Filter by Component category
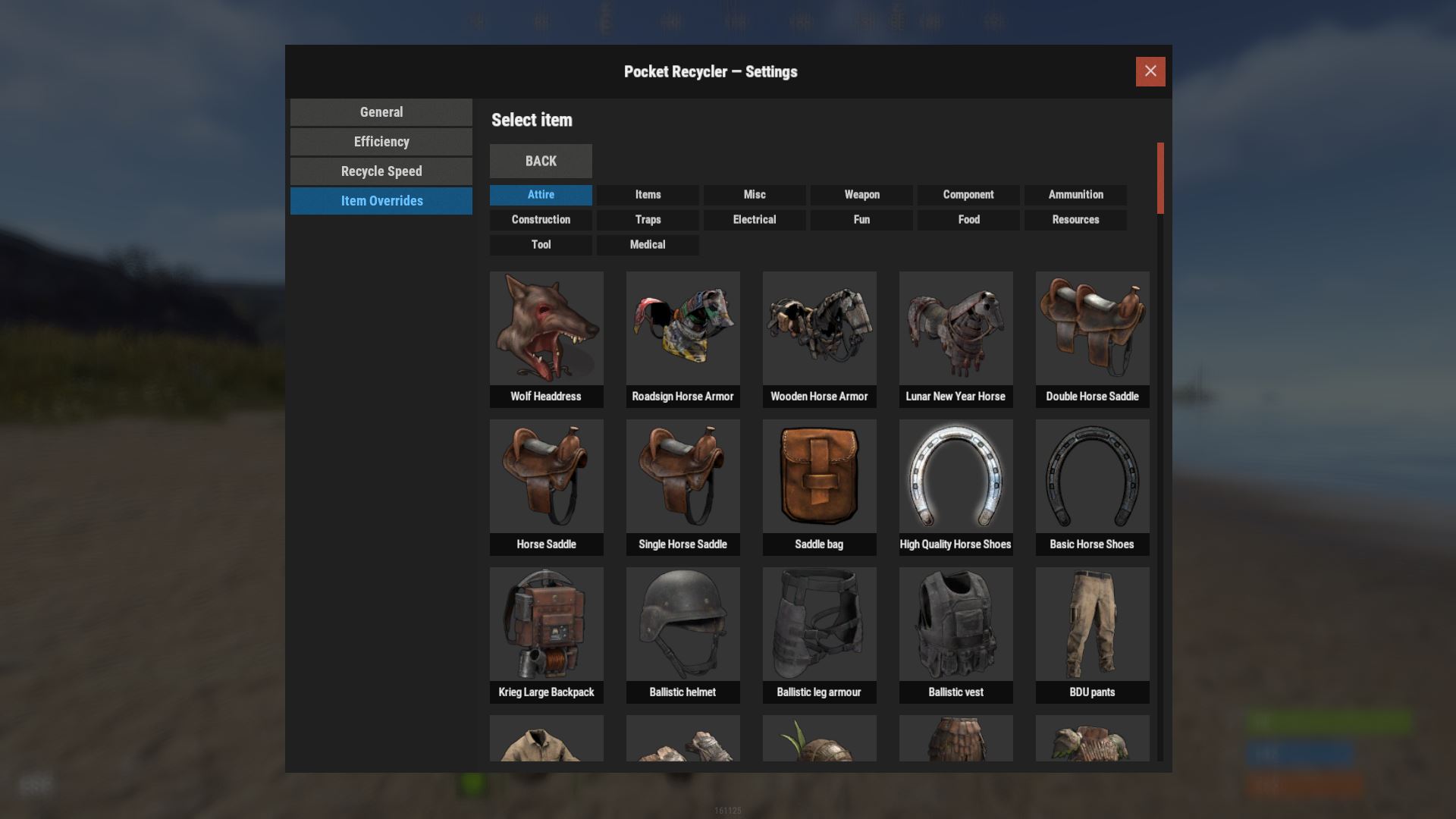1456x819 pixels. (x=968, y=195)
